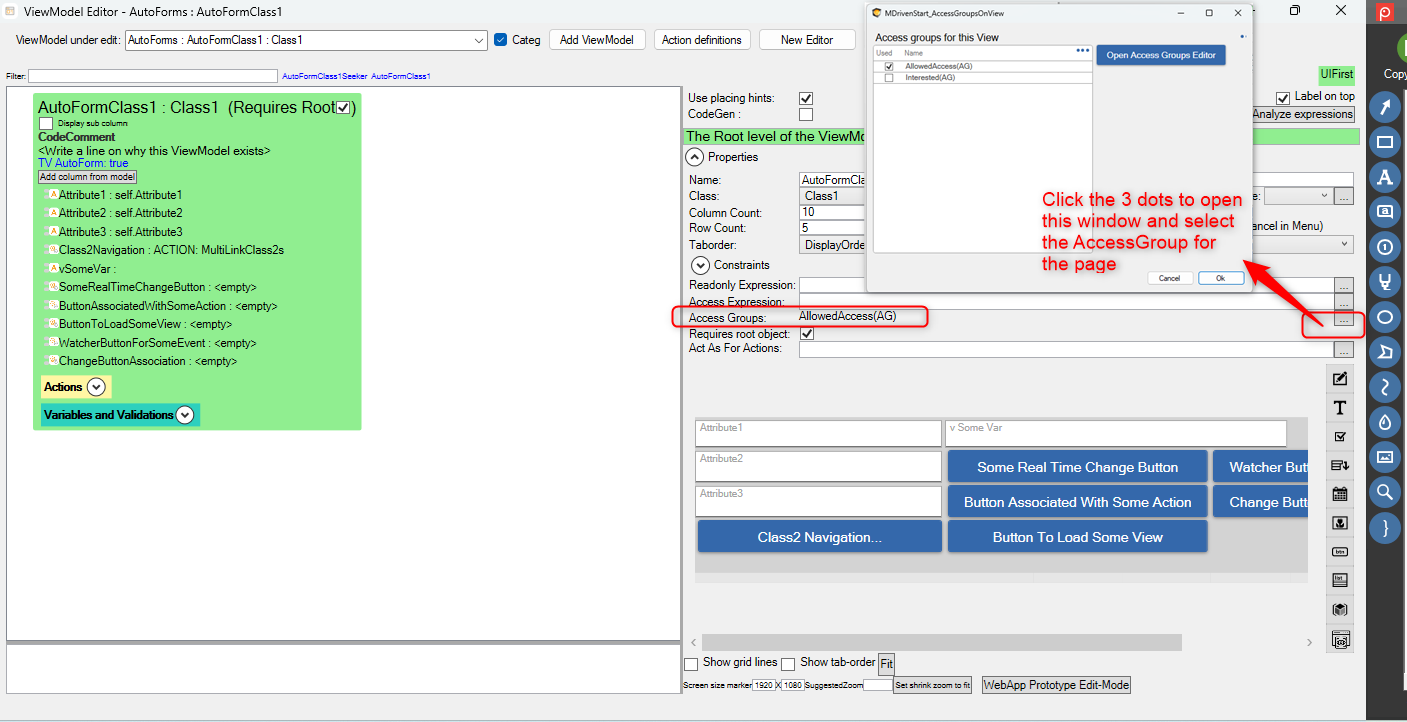Check the Interested(AG) access group checkbox
1407x722 pixels.
[889, 78]
